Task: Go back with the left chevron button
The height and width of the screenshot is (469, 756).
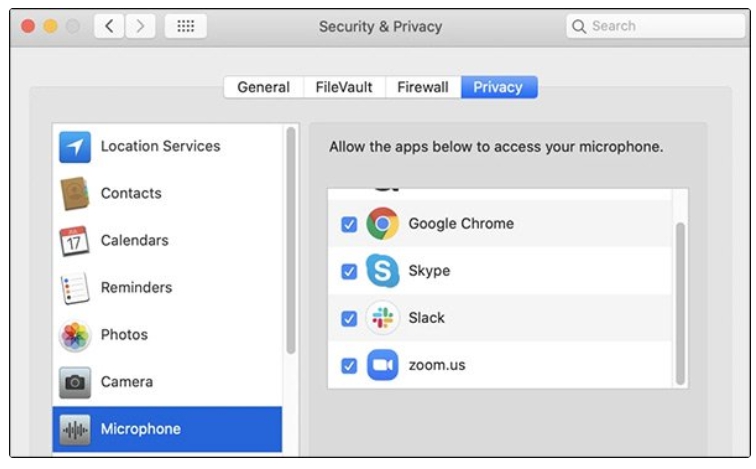Action: (x=110, y=27)
